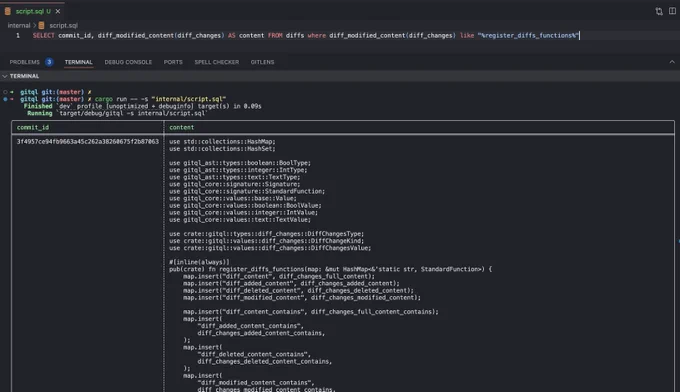The width and height of the screenshot is (680, 392).
Task: Switch to the TERMINAL panel tab
Action: point(78,62)
